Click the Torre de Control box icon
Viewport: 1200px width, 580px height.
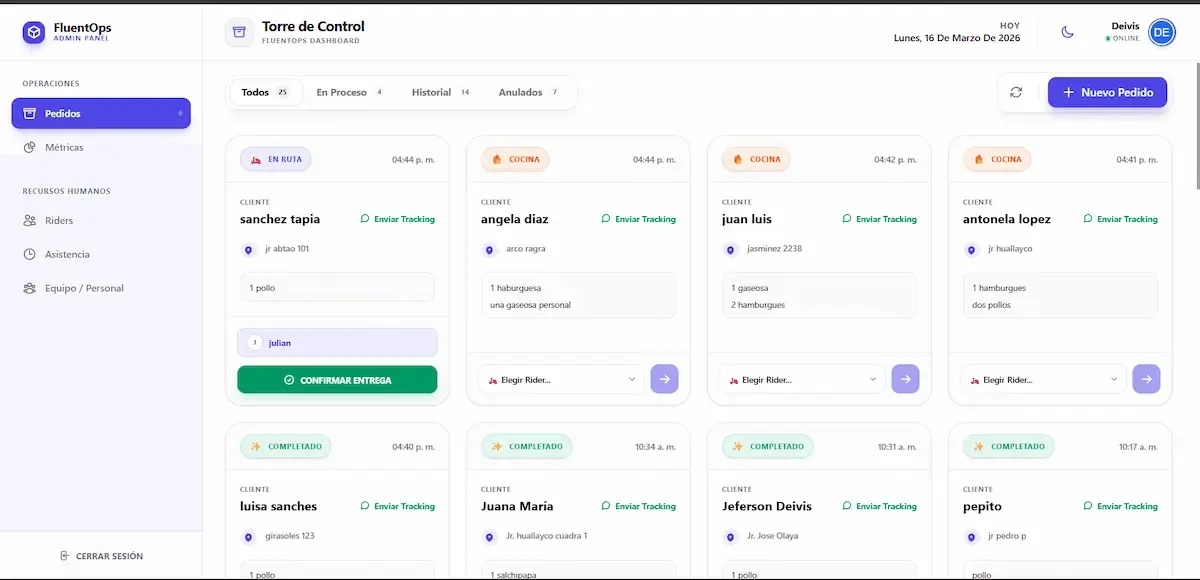(238, 32)
